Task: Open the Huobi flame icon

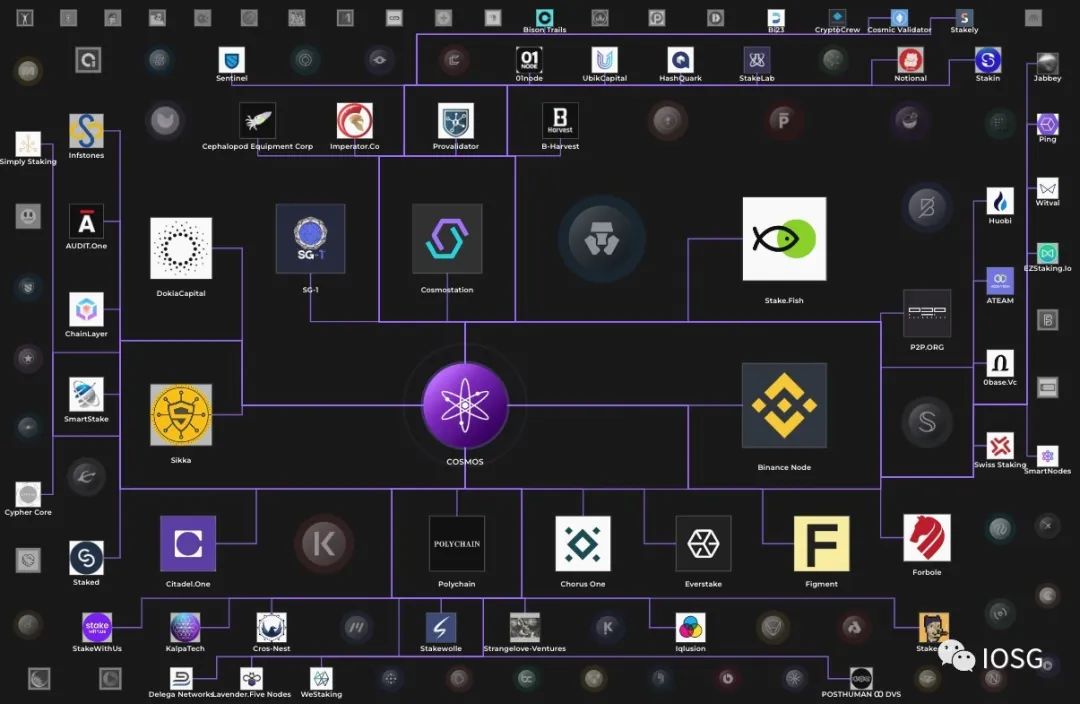Action: click(1000, 201)
